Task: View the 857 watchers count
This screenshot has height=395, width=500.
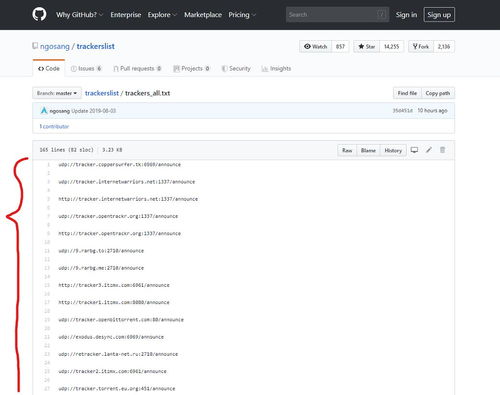Action: (x=340, y=47)
